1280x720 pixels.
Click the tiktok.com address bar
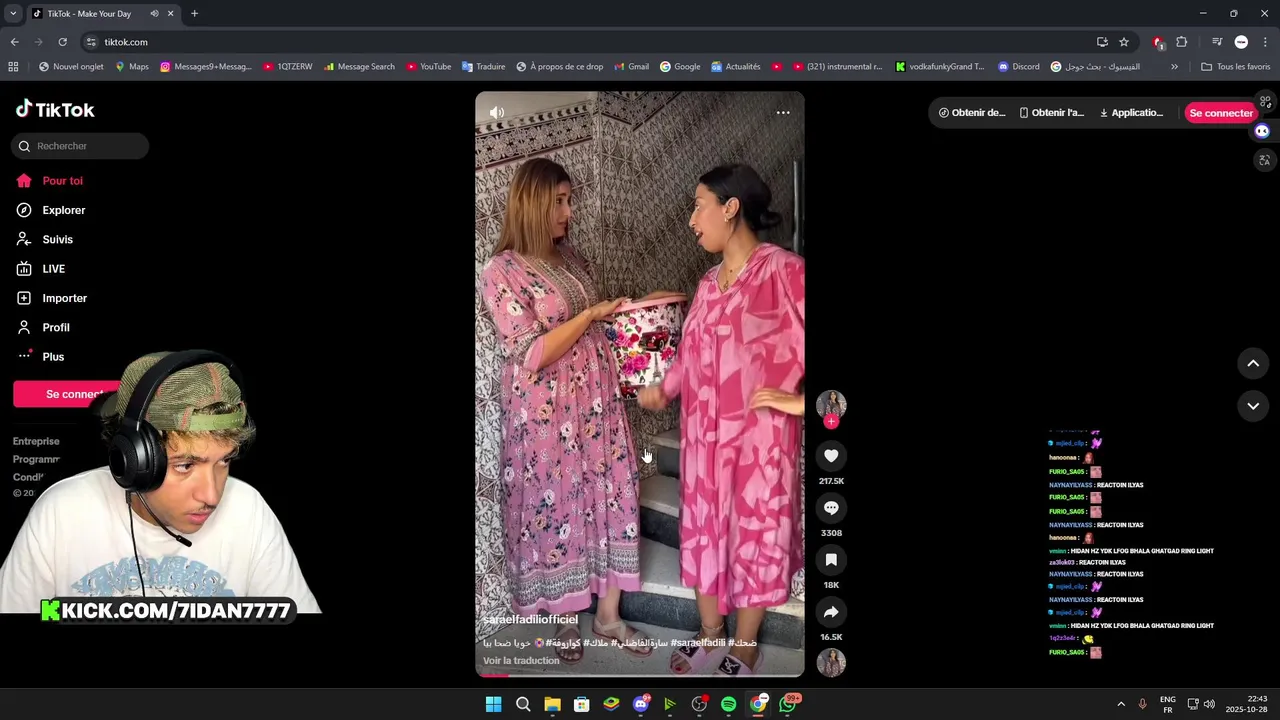[590, 42]
